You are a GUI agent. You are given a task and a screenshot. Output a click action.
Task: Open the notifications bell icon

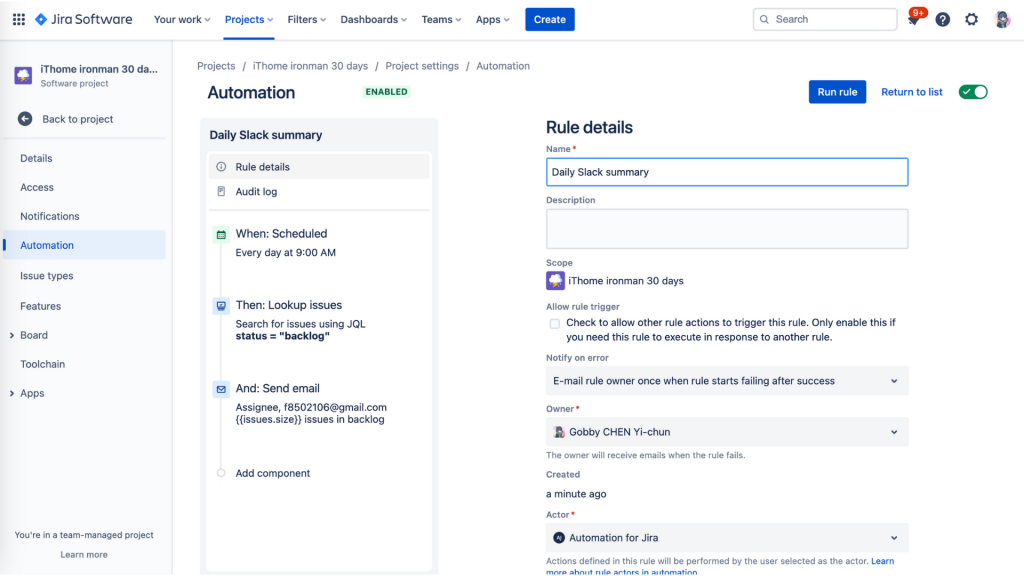click(x=914, y=20)
